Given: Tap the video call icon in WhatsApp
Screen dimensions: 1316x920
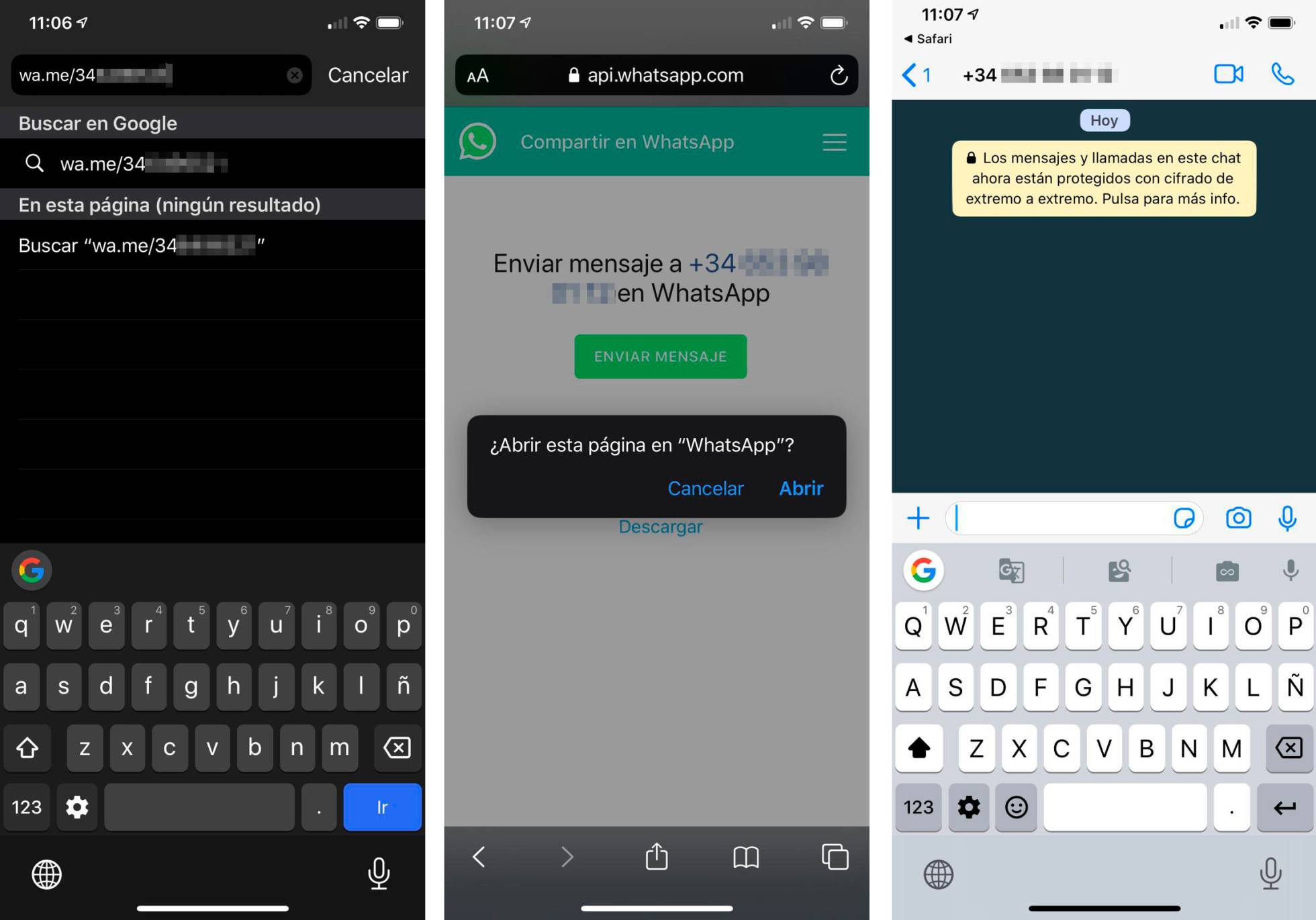Looking at the screenshot, I should coord(1228,75).
